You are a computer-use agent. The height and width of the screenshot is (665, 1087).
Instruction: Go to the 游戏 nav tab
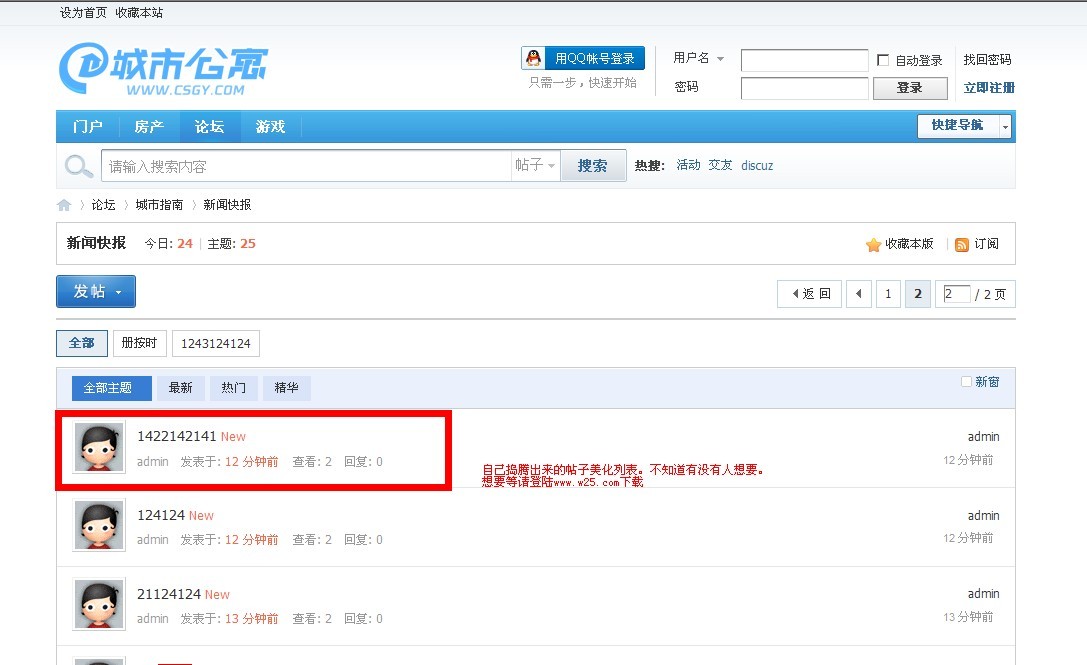point(270,127)
